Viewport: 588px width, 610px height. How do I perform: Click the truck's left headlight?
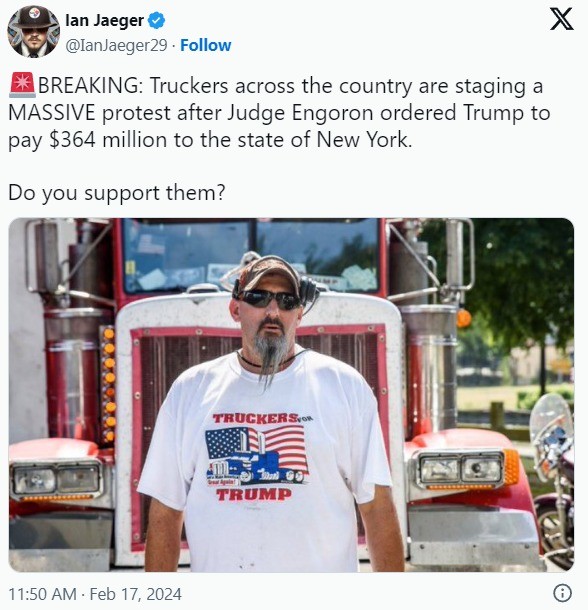pos(57,479)
